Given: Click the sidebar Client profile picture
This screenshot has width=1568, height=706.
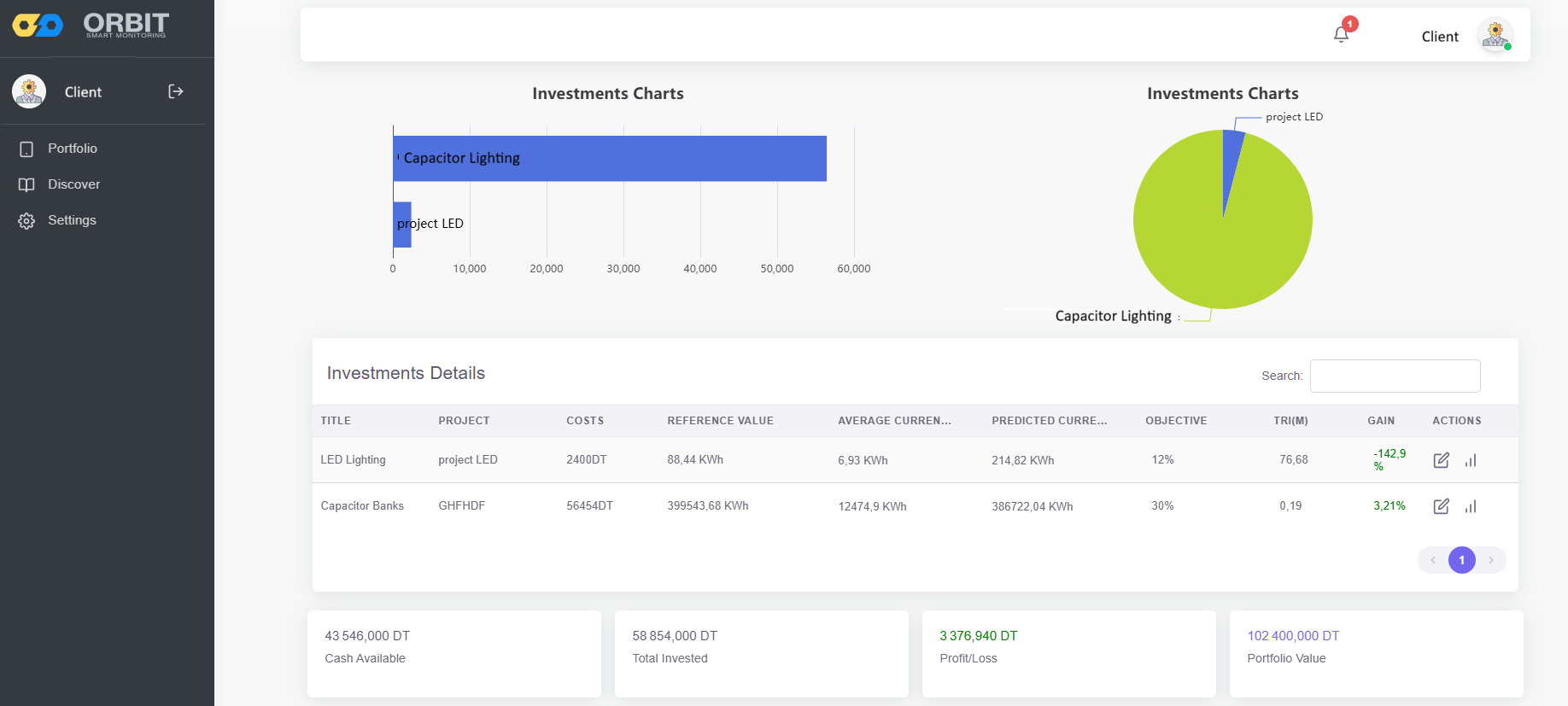Looking at the screenshot, I should pos(29,91).
